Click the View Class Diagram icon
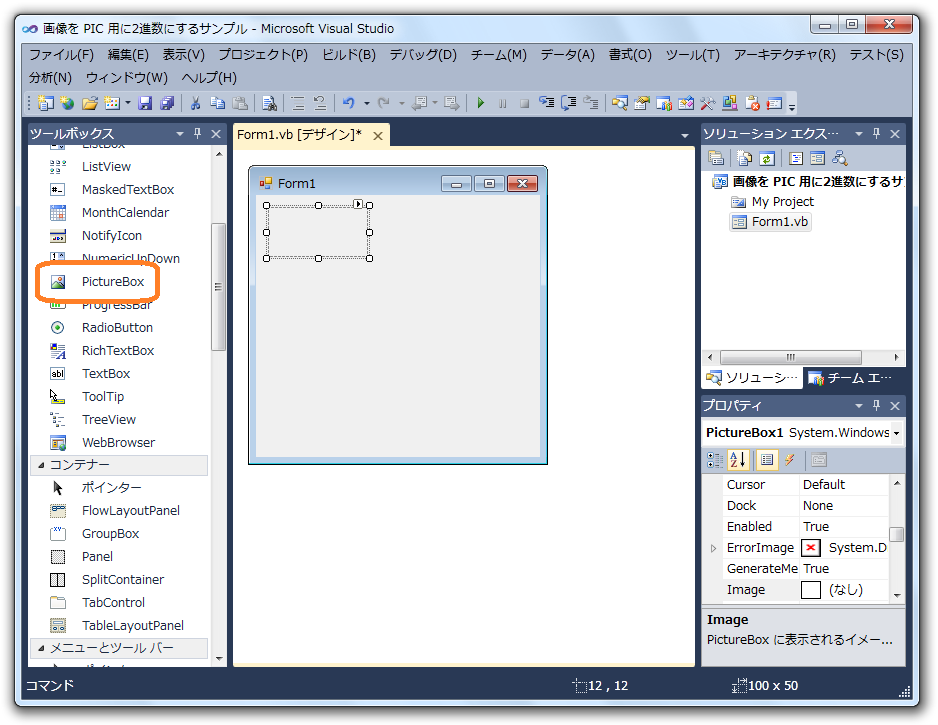938x725 pixels. [x=840, y=158]
